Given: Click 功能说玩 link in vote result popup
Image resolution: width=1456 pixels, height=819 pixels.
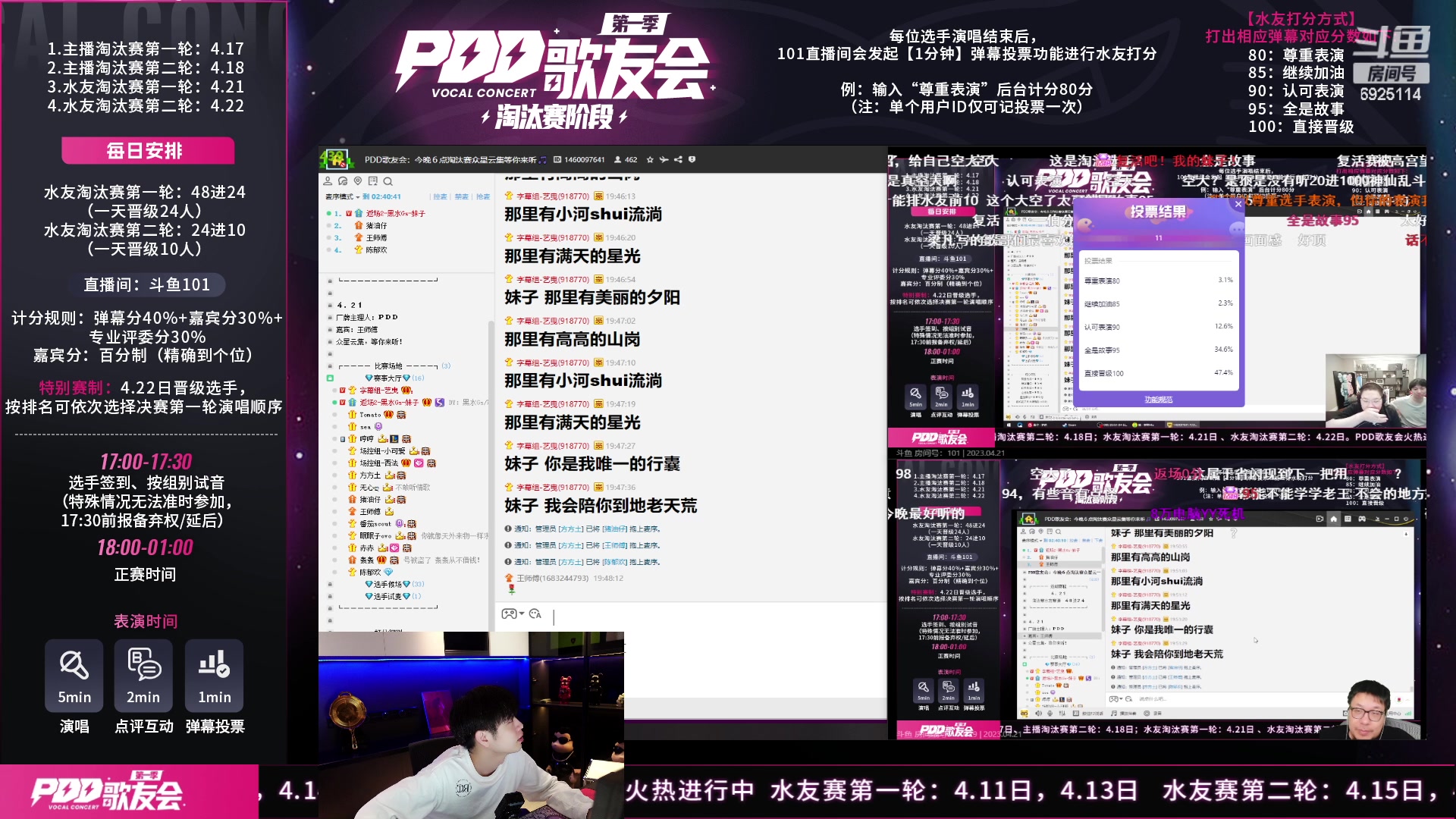Looking at the screenshot, I should (1158, 400).
